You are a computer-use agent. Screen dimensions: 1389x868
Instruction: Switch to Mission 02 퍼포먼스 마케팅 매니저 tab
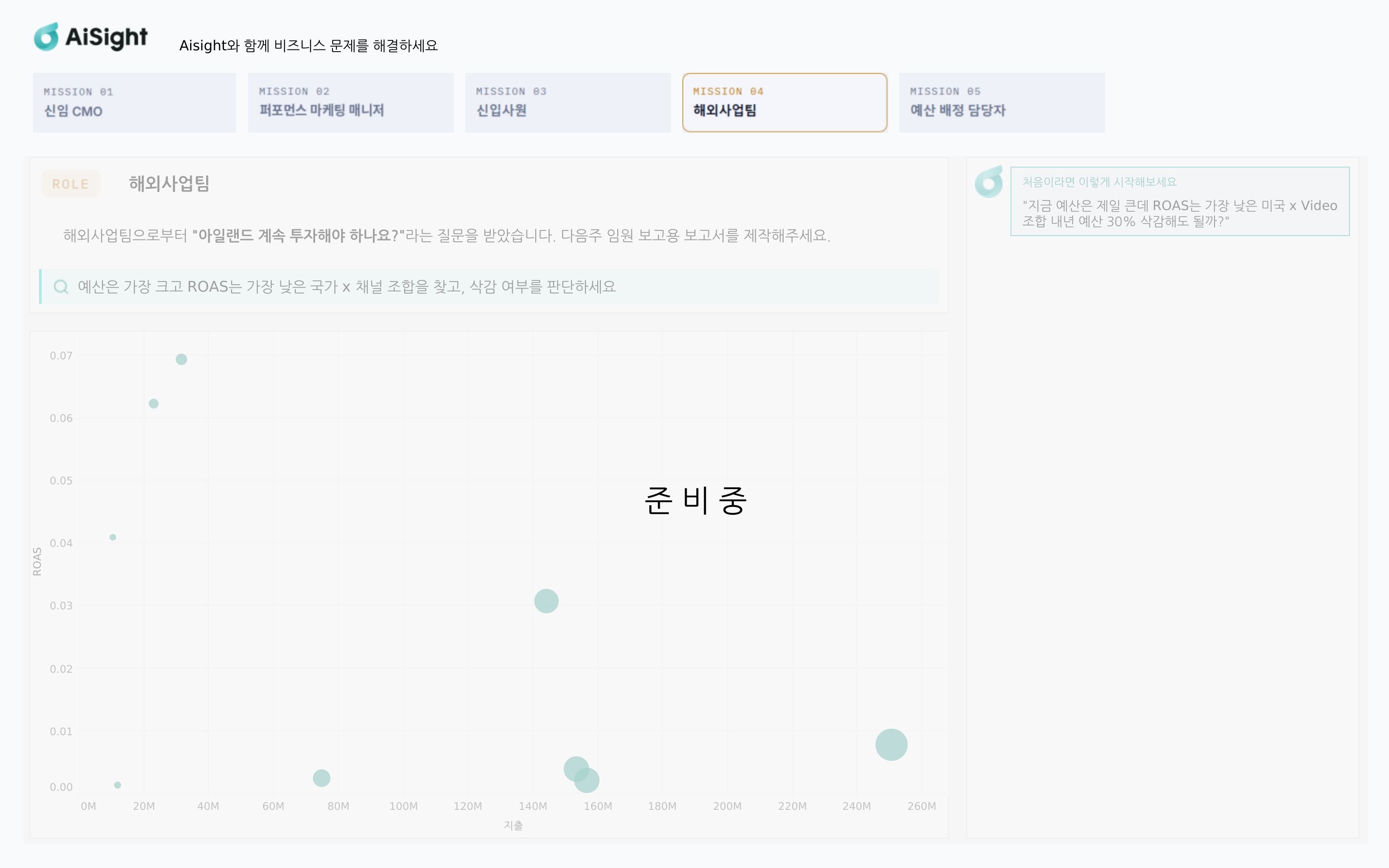point(351,103)
